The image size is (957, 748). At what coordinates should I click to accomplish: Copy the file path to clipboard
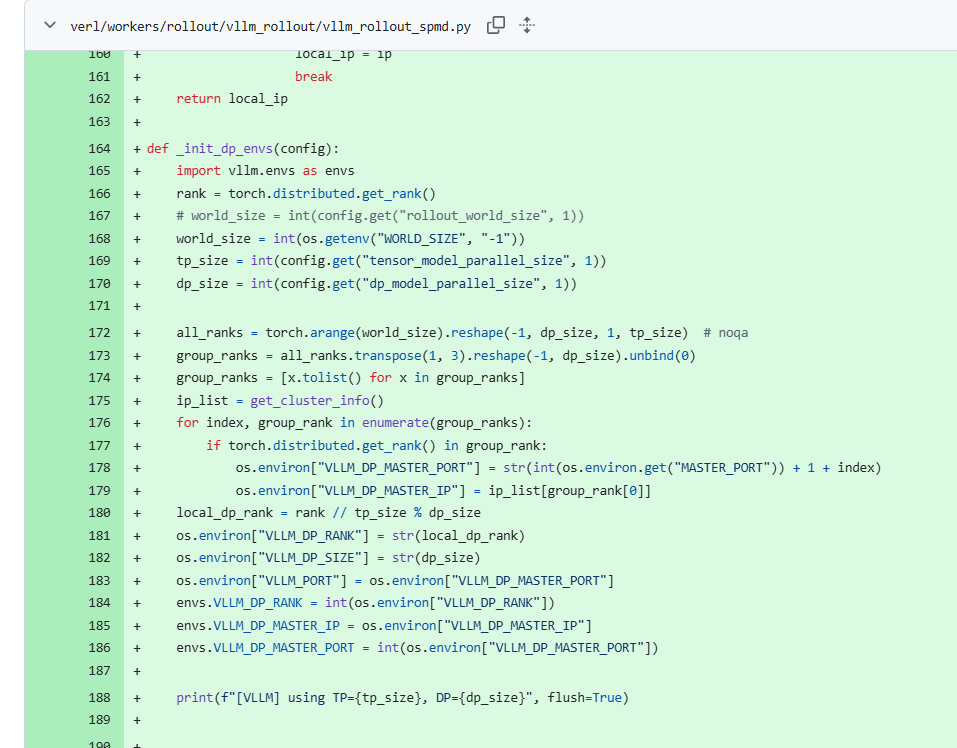coord(496,26)
